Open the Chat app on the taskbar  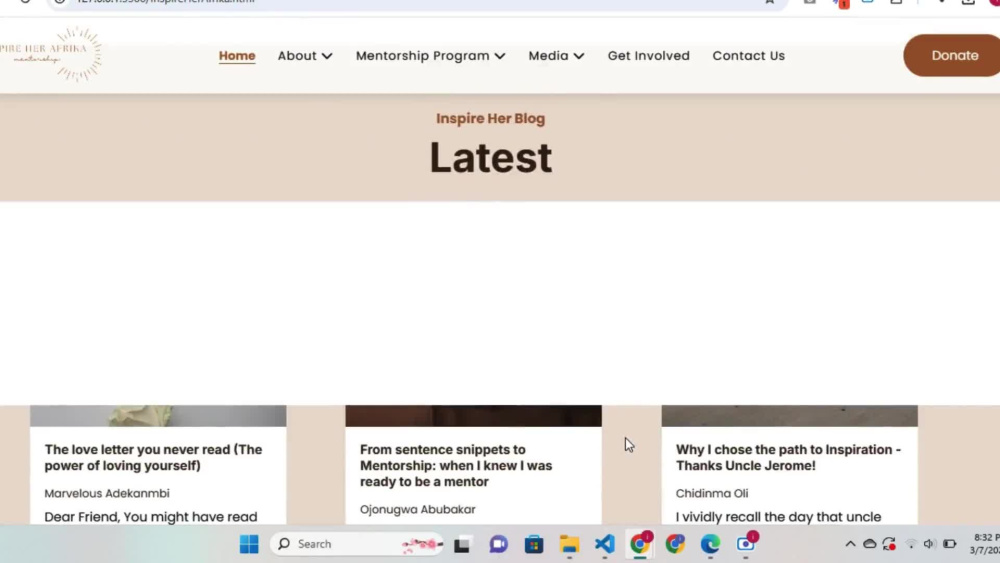(x=498, y=545)
